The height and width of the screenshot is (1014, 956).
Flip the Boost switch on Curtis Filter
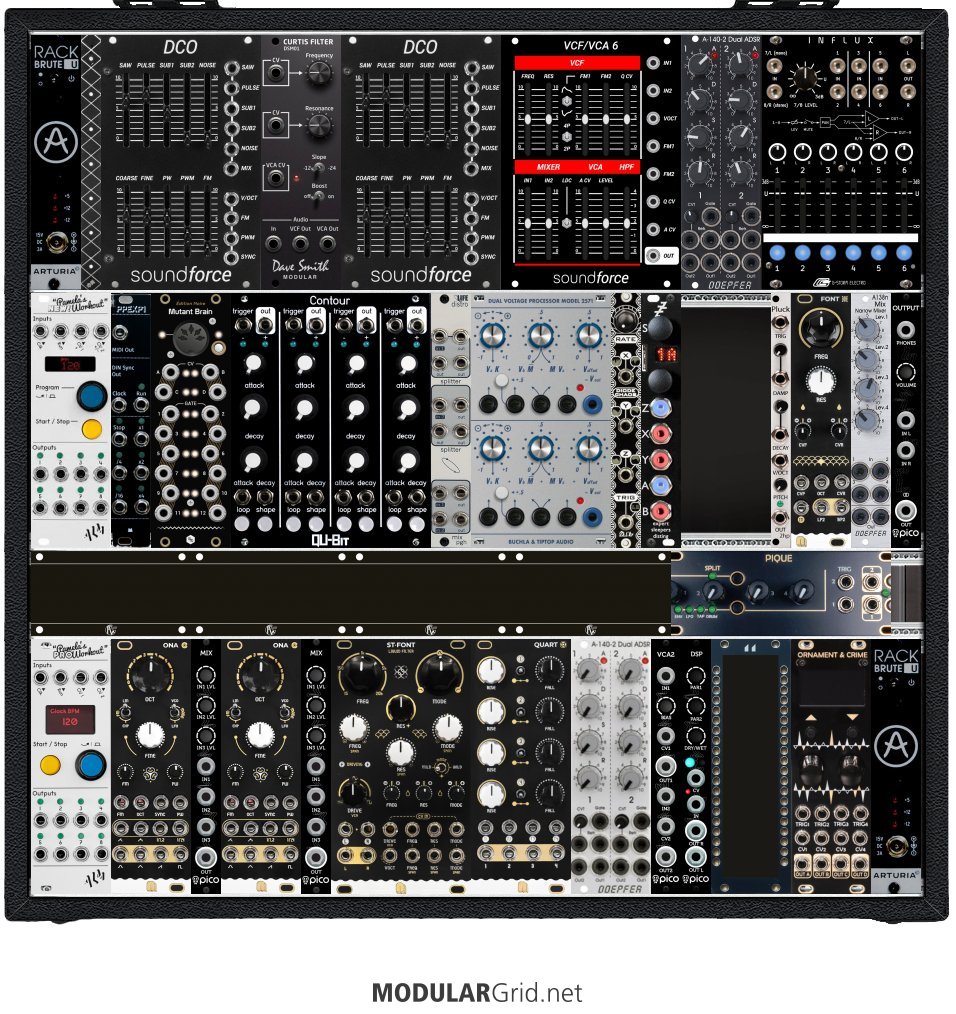(x=319, y=197)
